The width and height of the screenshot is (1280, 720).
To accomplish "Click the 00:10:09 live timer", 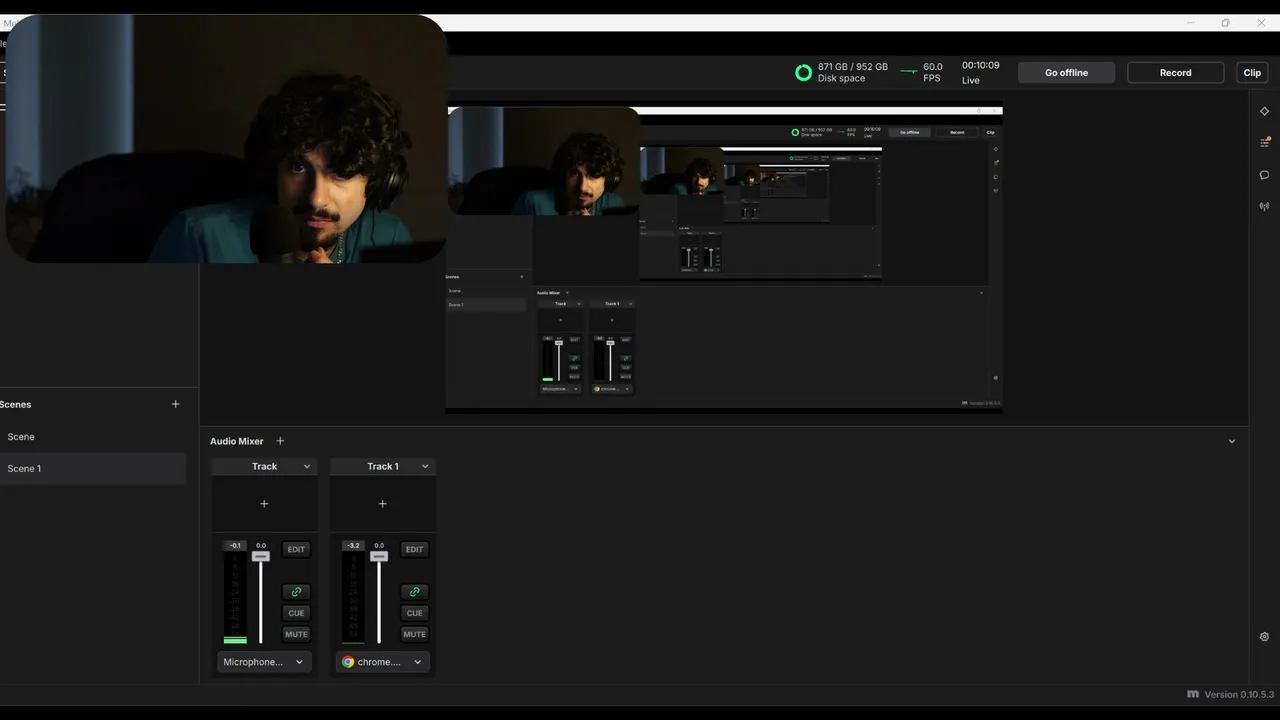I will (x=981, y=65).
